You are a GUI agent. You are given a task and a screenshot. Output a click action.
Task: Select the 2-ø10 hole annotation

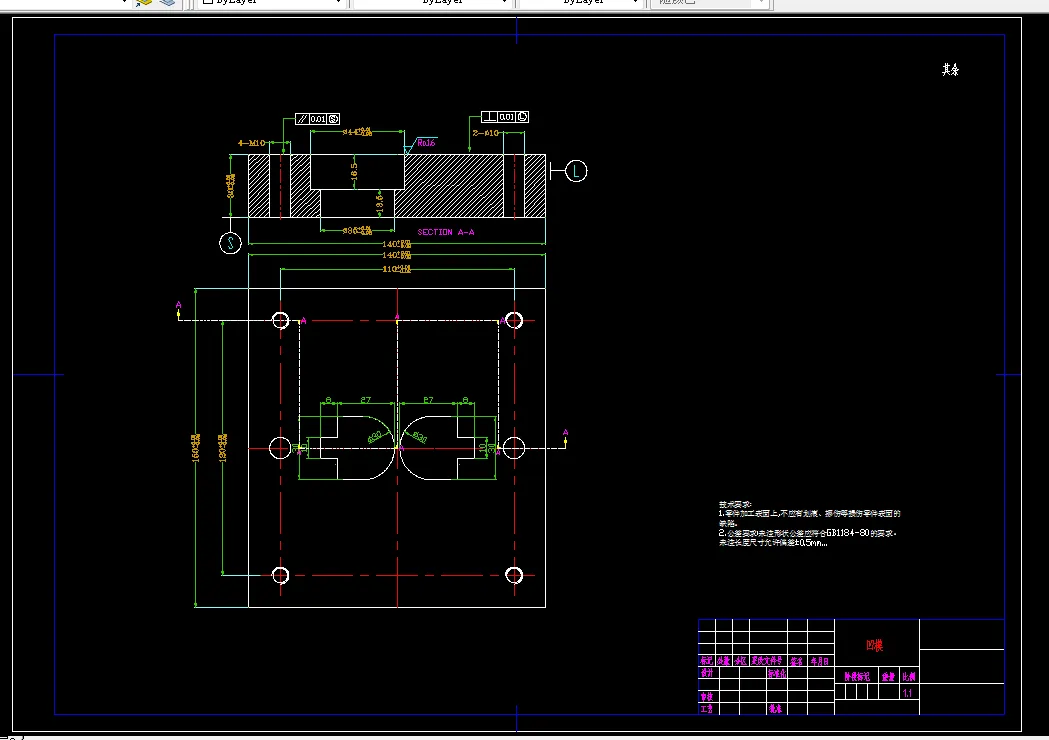[x=486, y=133]
